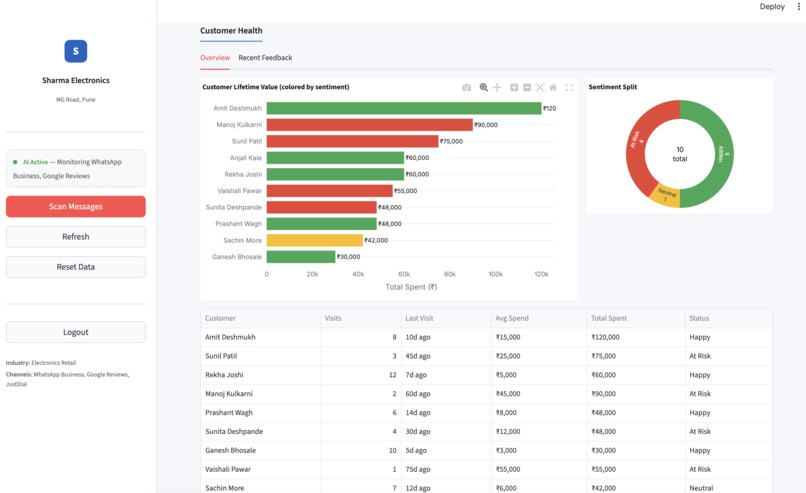Select the Overview tab
Image resolution: width=806 pixels, height=493 pixels.
215,58
